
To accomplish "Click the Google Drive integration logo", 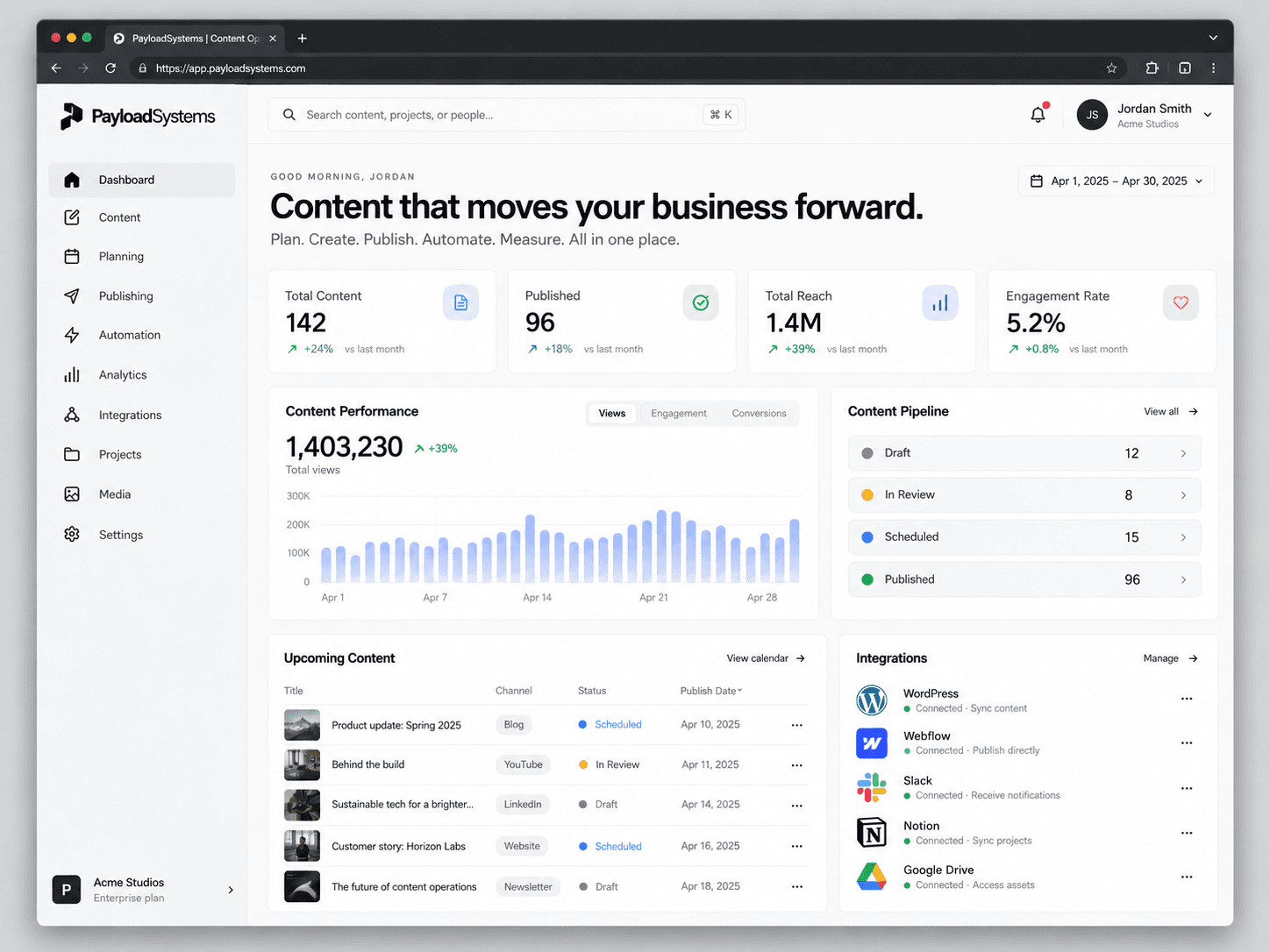I will click(872, 877).
